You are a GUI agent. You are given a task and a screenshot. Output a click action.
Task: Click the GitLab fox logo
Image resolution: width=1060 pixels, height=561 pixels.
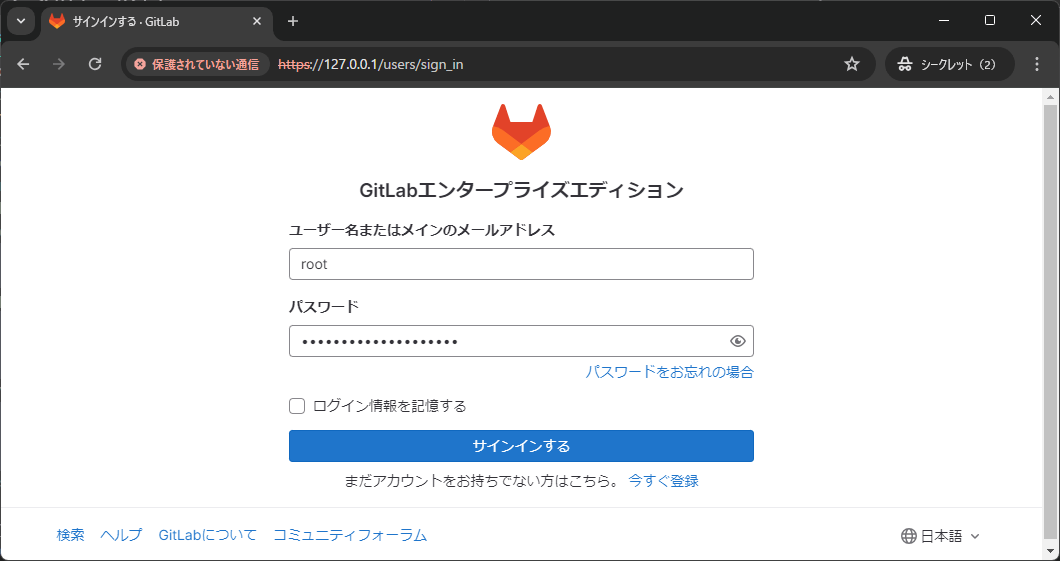click(521, 132)
